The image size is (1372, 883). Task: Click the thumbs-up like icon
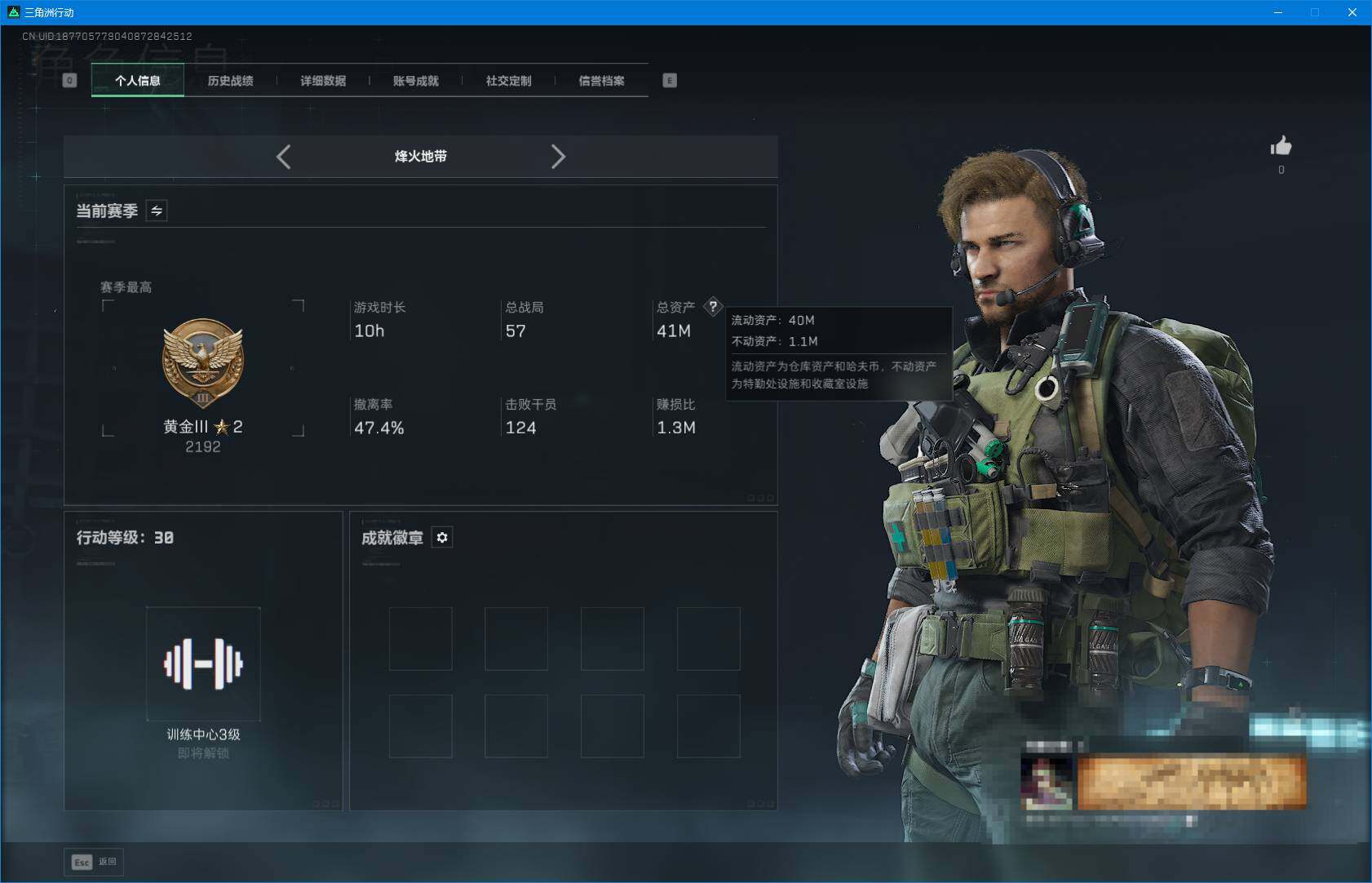coord(1281,146)
